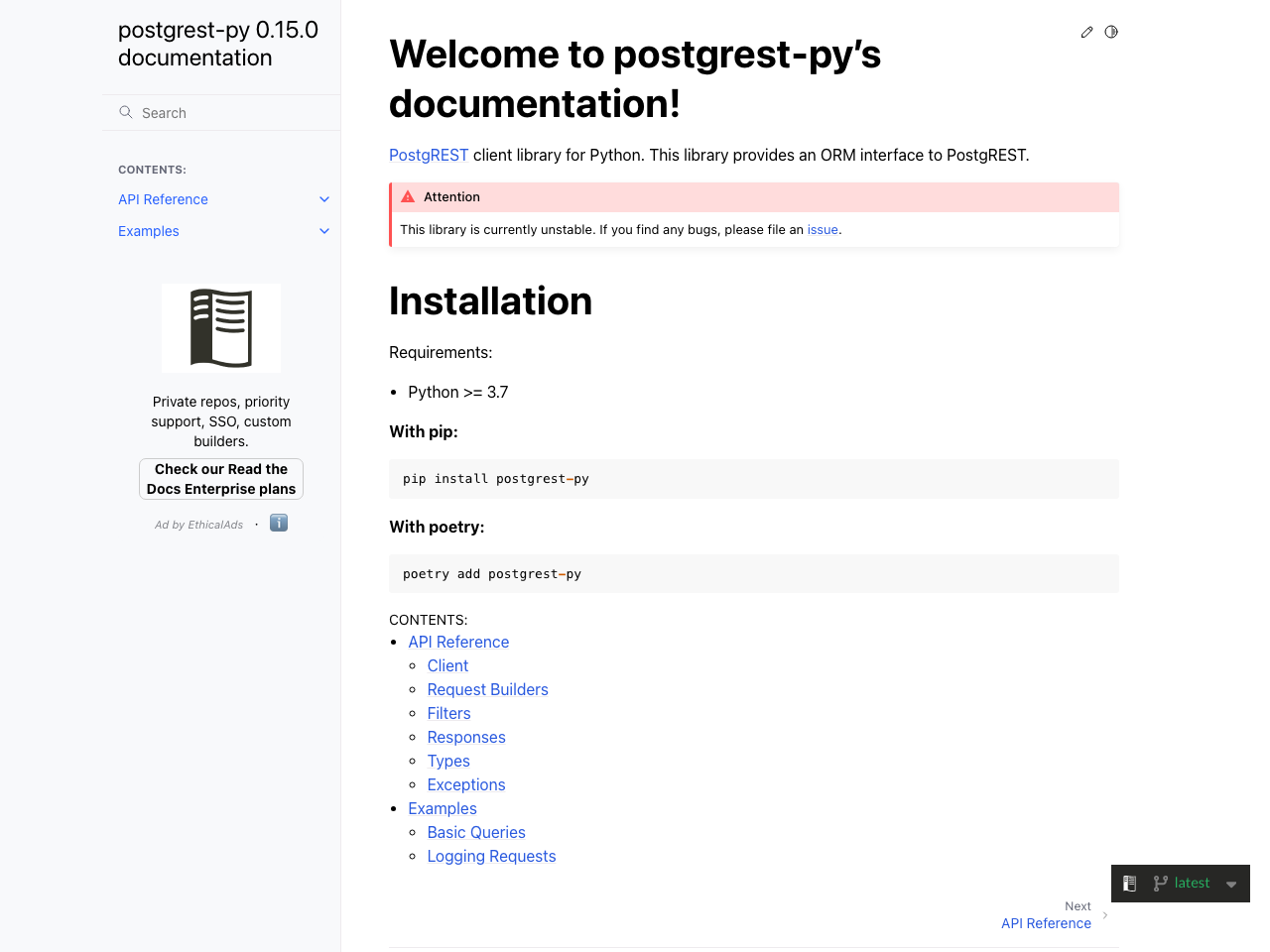Select Examples in the sidebar contents
The width and height of the screenshot is (1270, 952).
coord(148,231)
